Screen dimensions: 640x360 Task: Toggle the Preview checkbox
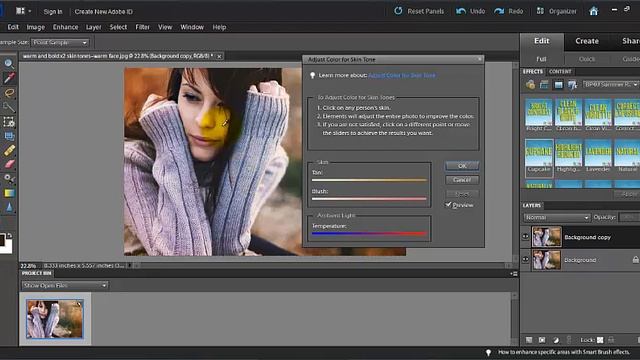click(448, 204)
